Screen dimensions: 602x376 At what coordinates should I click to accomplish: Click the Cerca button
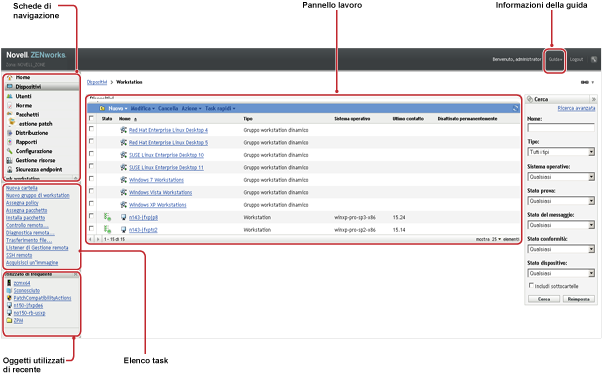(544, 299)
